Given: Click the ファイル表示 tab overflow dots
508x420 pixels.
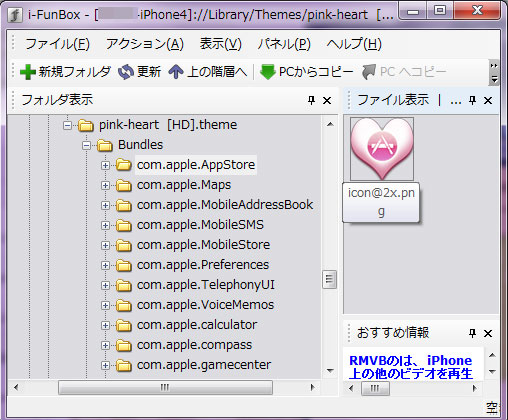Looking at the screenshot, I should click(456, 101).
